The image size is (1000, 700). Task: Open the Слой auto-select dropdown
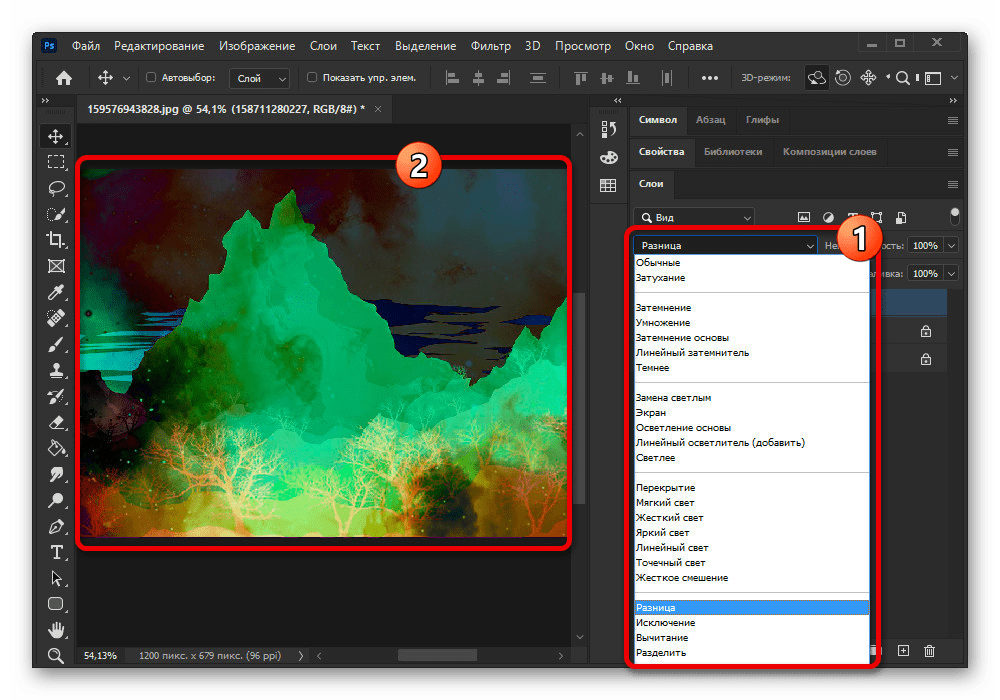pyautogui.click(x=259, y=77)
